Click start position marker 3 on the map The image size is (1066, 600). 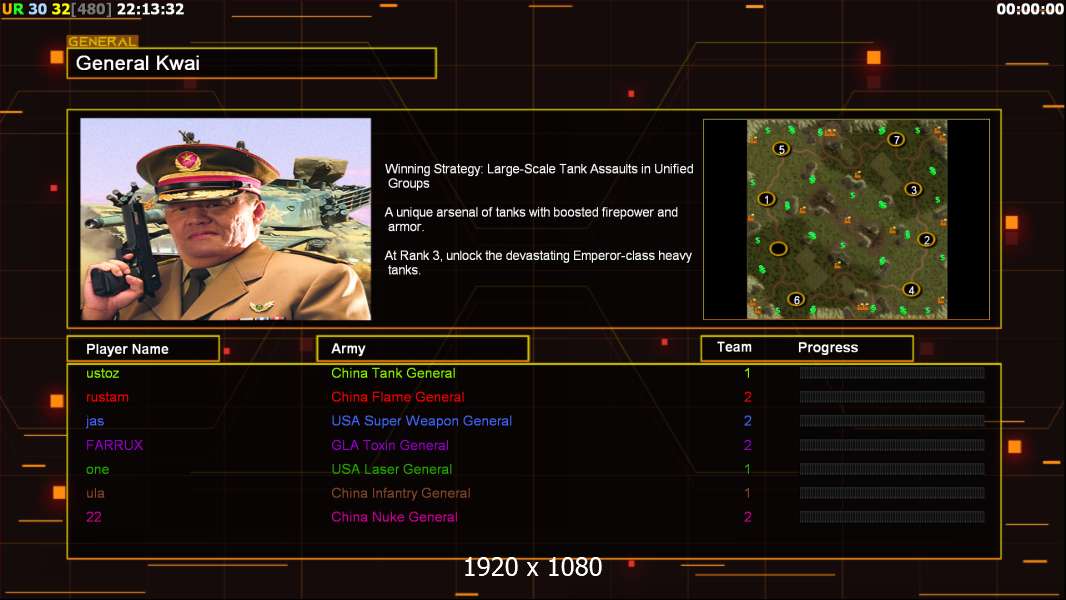coord(914,190)
